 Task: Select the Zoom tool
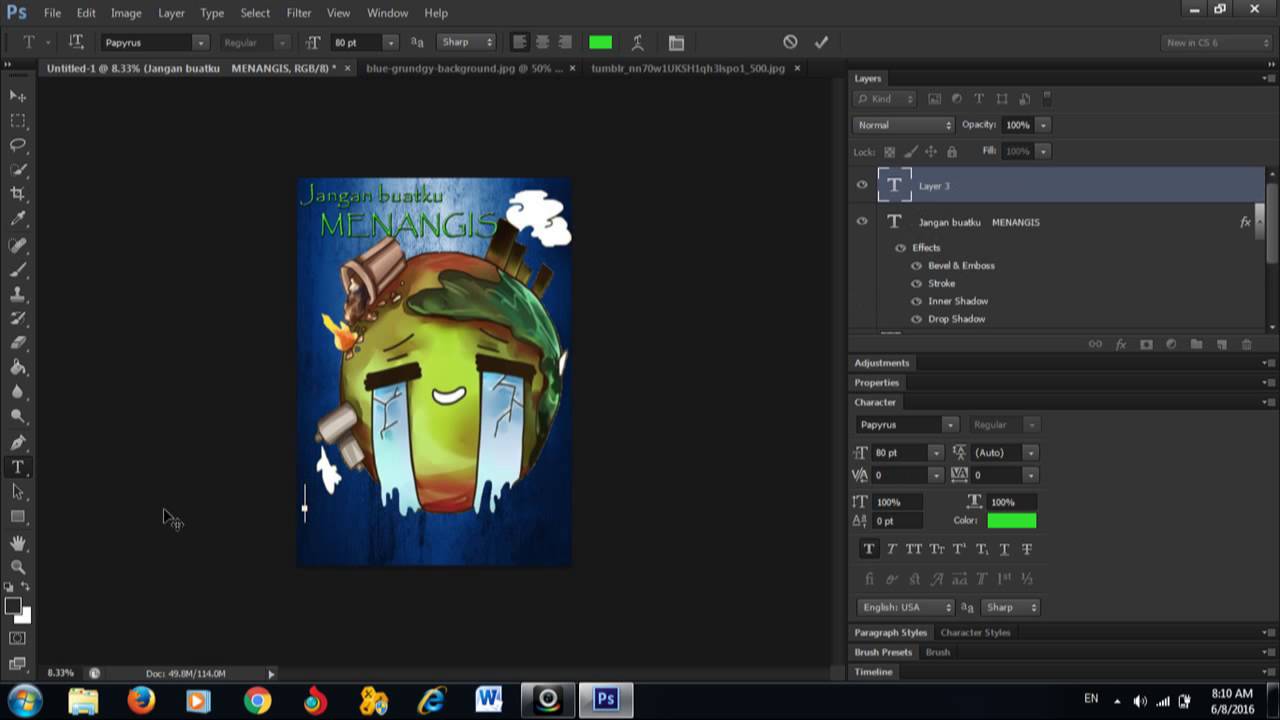coord(18,566)
